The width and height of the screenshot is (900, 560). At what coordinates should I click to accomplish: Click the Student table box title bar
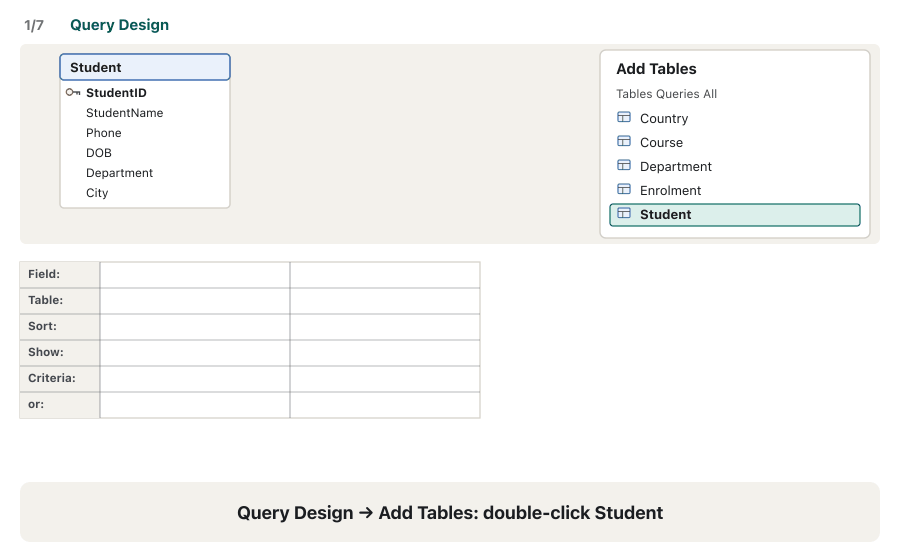coord(145,67)
